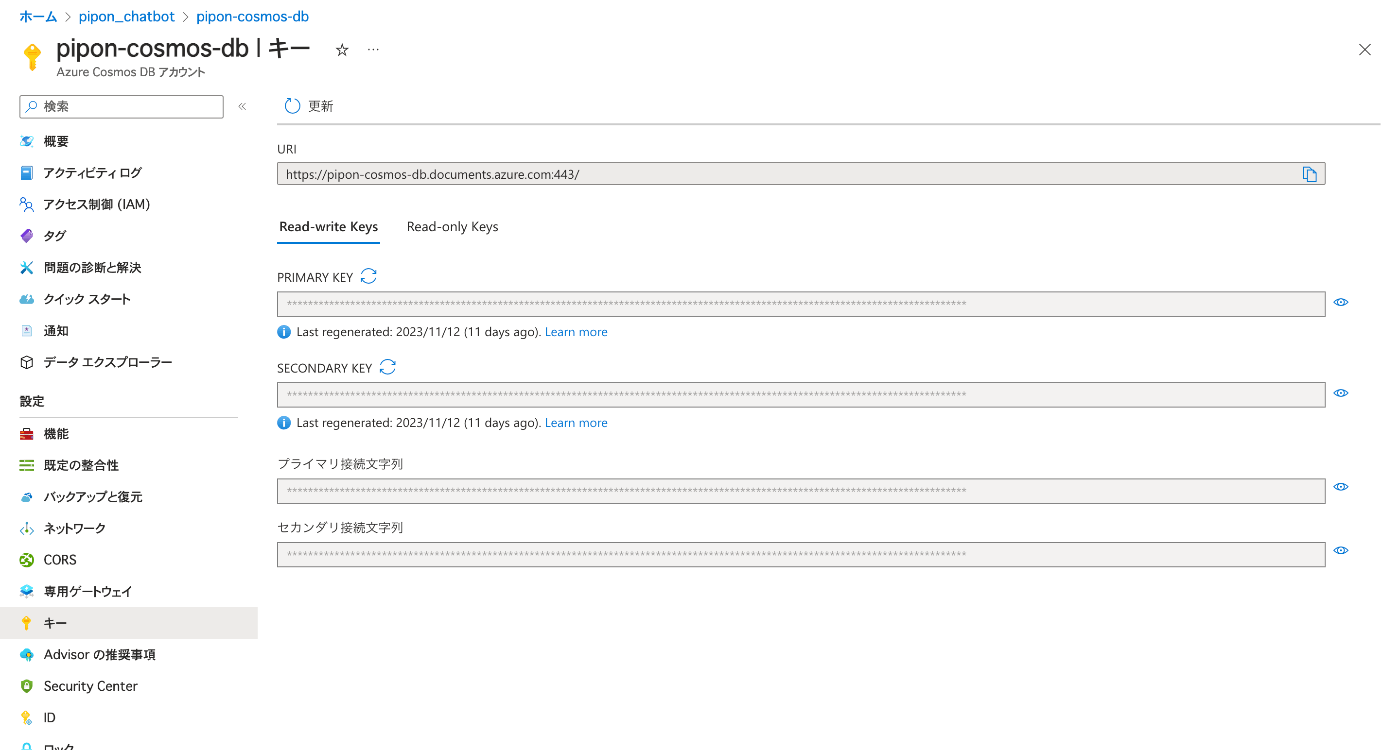Open the more options ellipsis menu

373,50
